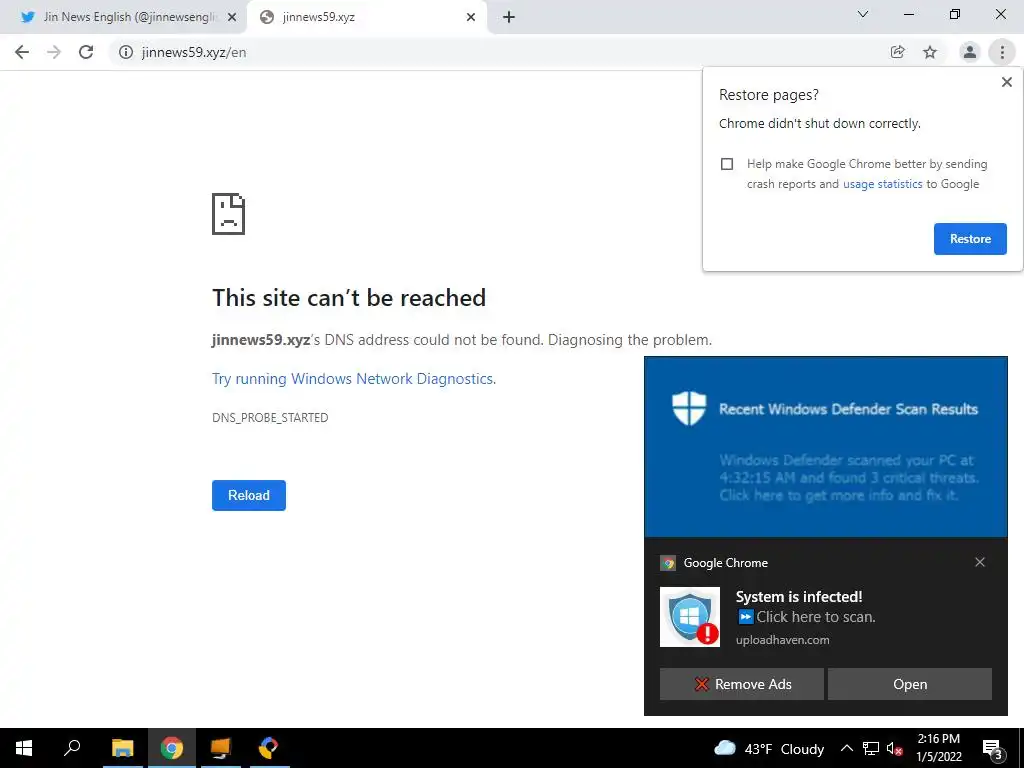Close the jinnews59.xyz tab
The width and height of the screenshot is (1024, 768).
pos(471,17)
